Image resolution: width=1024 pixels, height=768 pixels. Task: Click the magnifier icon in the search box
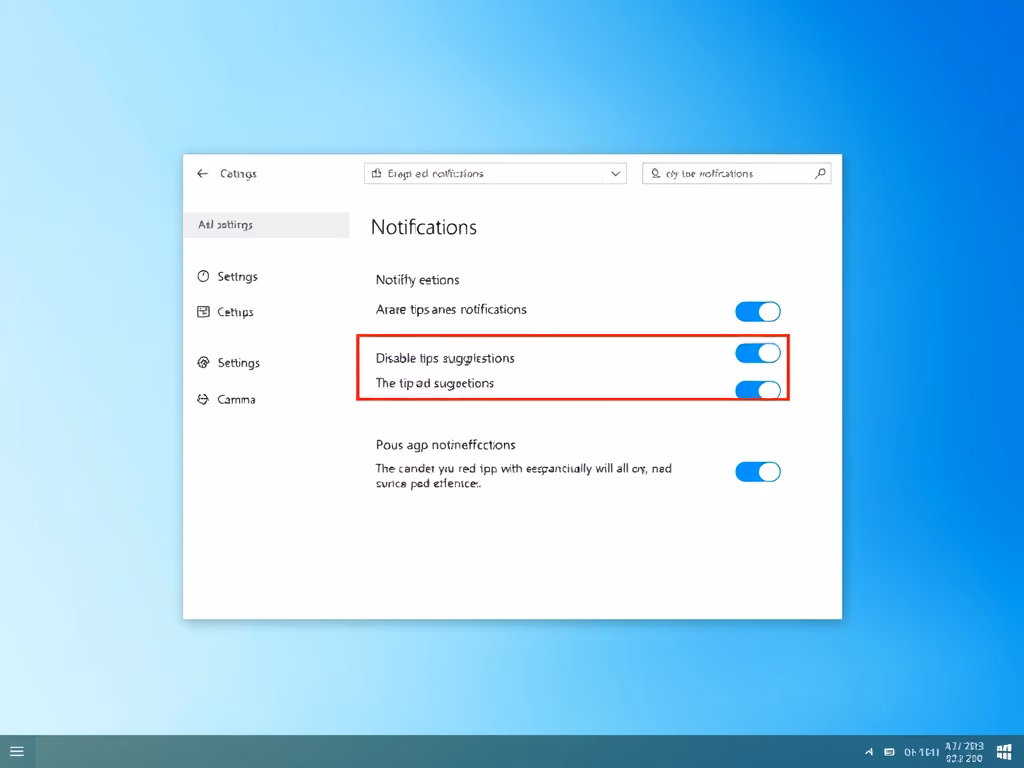pyautogui.click(x=820, y=173)
